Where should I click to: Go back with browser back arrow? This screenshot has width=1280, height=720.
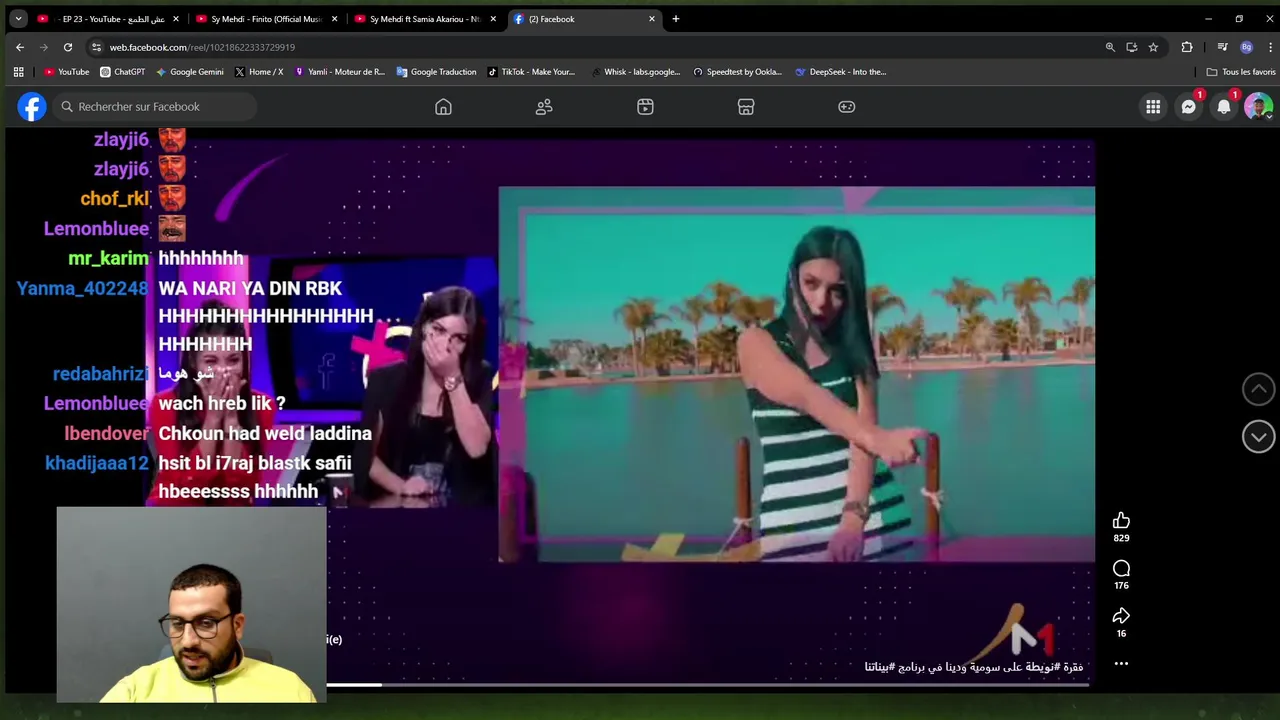click(20, 47)
